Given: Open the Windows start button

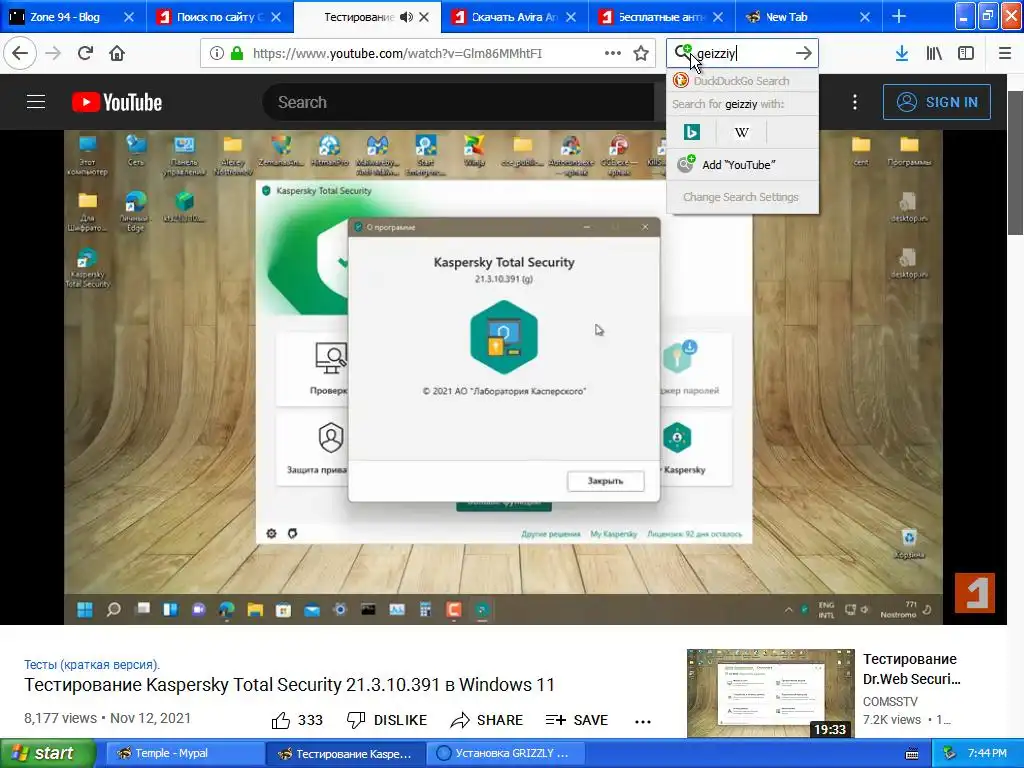Looking at the screenshot, I should 48,753.
